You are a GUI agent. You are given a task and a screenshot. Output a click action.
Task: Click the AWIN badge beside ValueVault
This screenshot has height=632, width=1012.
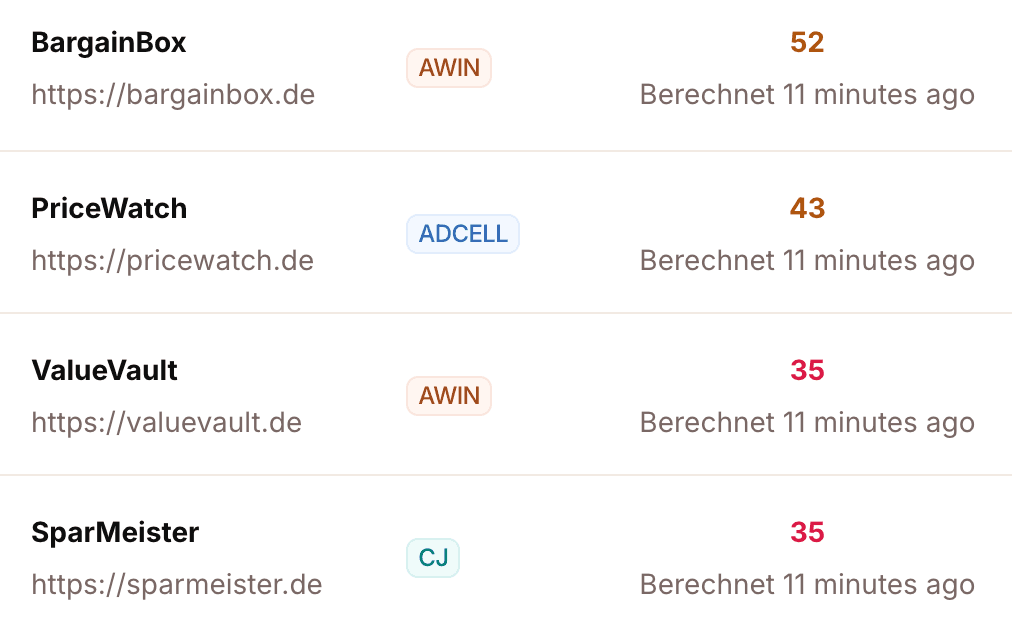point(448,396)
